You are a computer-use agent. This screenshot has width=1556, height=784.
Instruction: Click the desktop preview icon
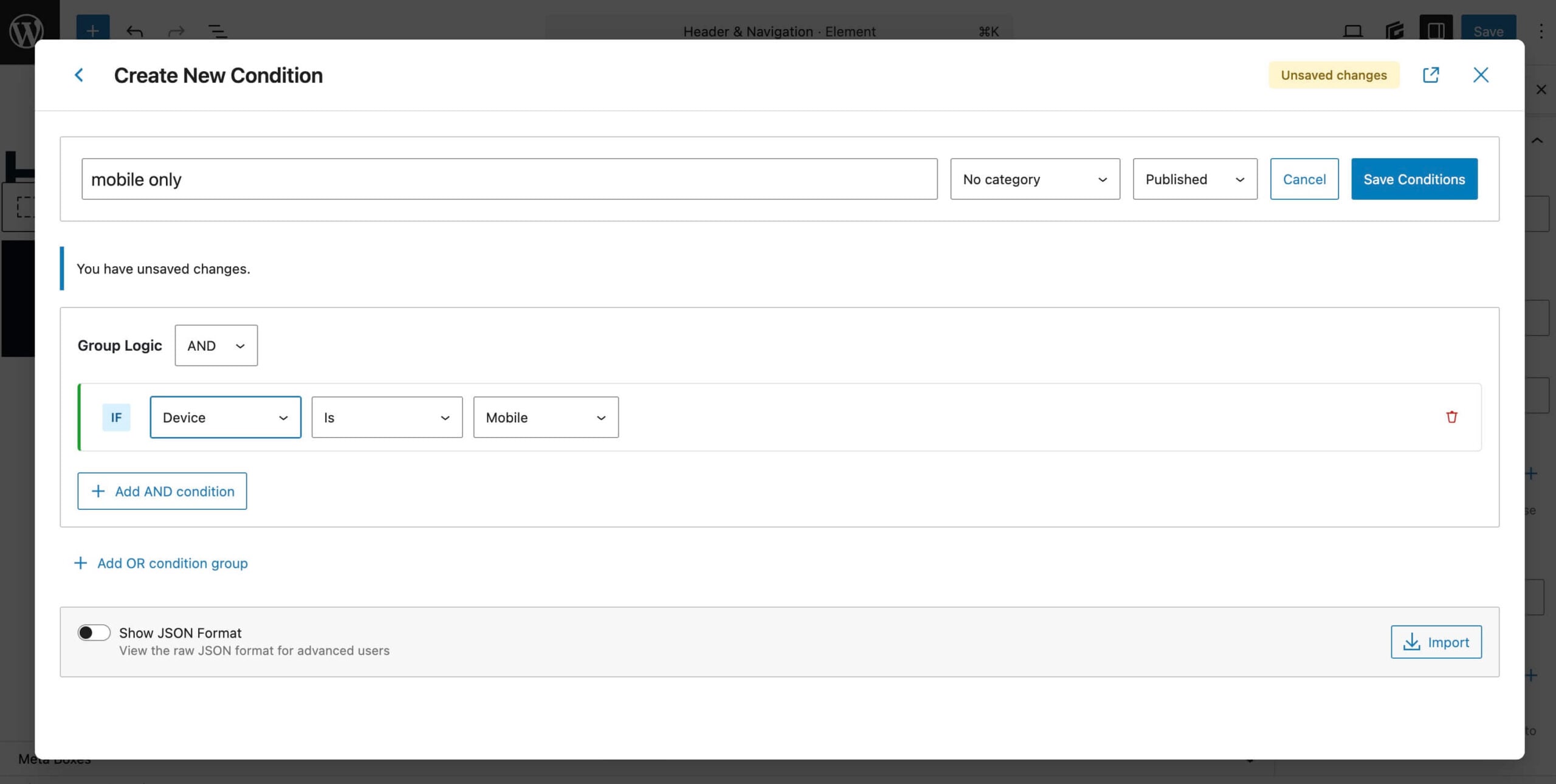click(x=1352, y=32)
